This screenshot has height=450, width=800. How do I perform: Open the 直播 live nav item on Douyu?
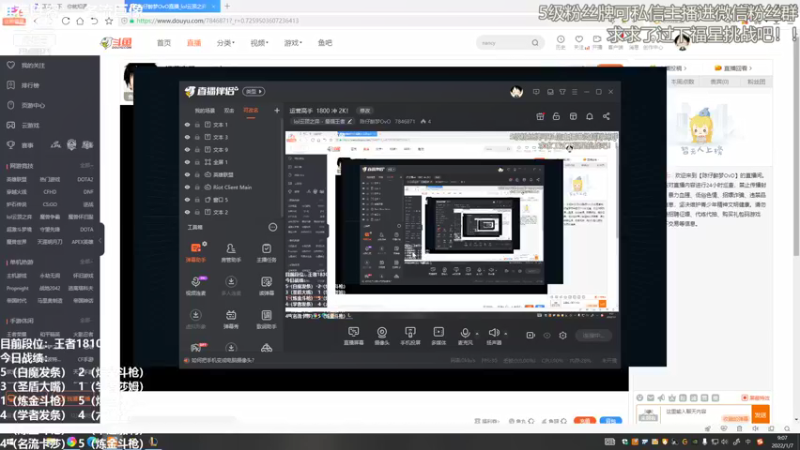pos(194,43)
